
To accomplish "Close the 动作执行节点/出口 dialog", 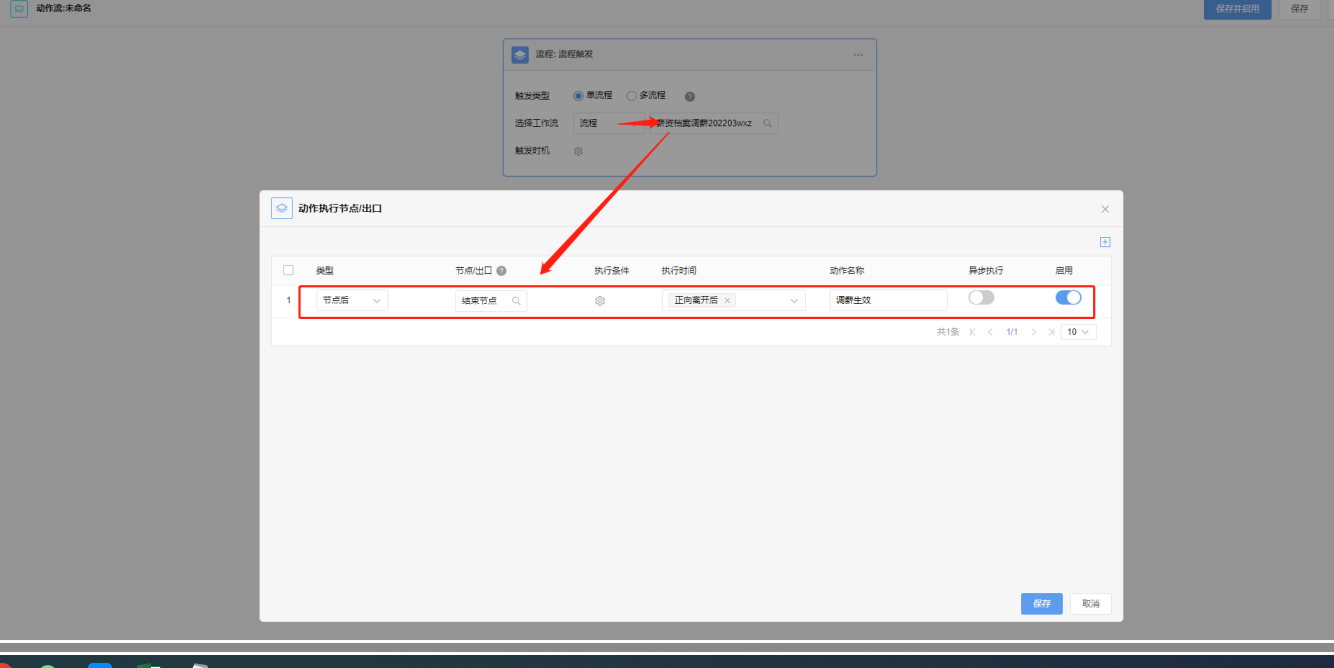I will [1105, 209].
